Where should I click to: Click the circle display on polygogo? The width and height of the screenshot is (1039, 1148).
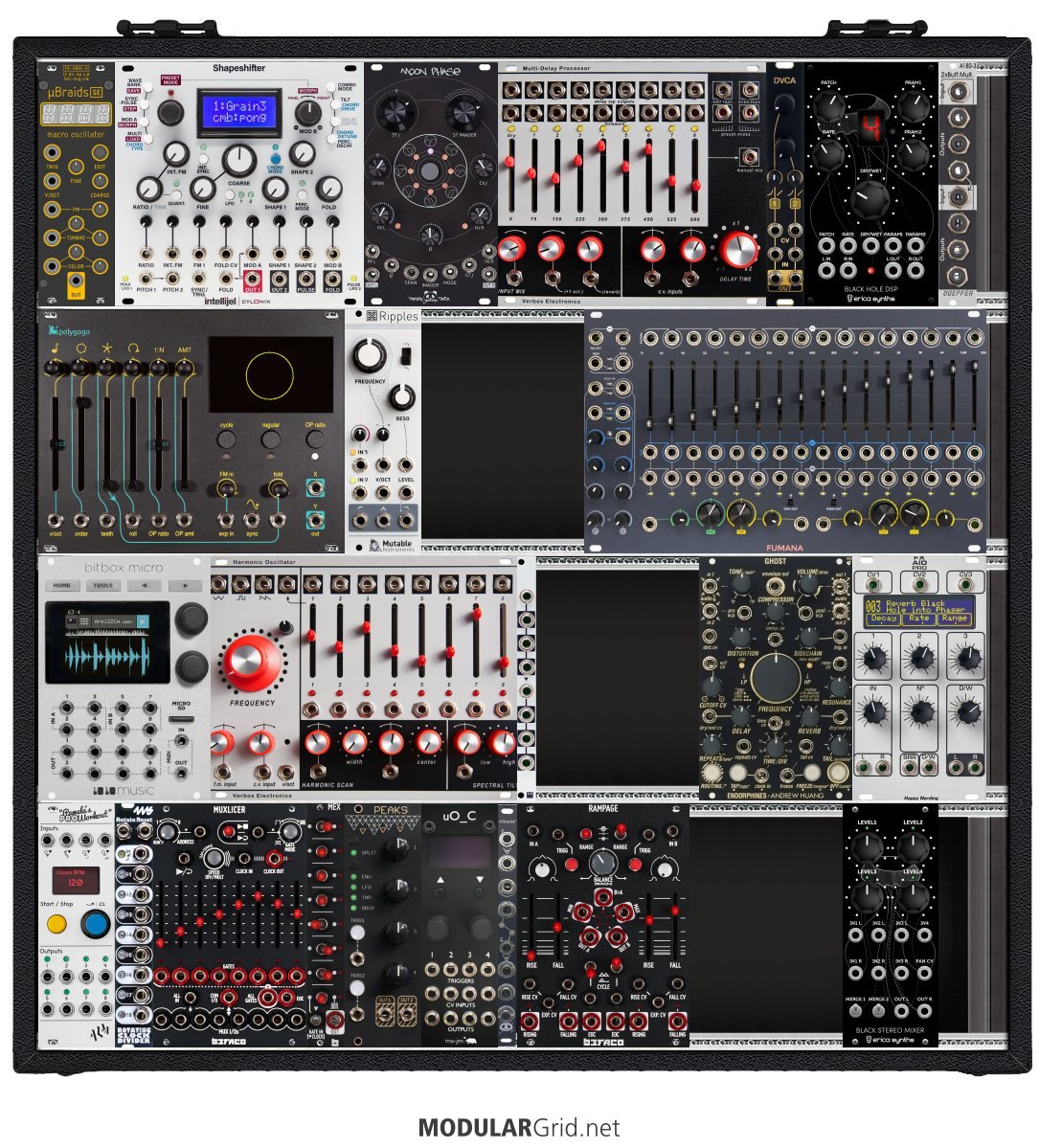pos(270,375)
